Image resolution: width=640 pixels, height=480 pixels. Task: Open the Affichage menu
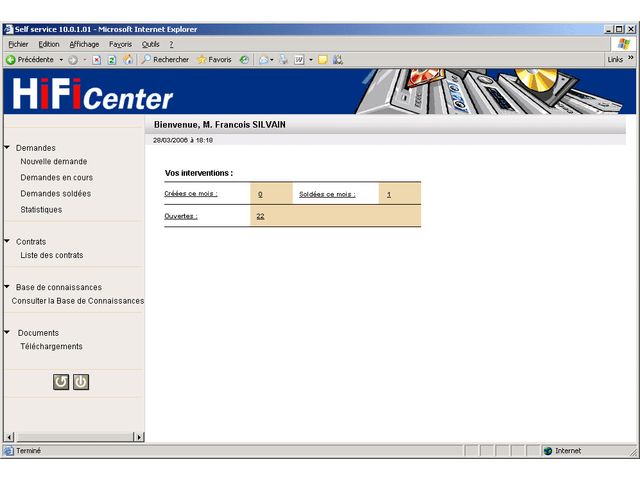pyautogui.click(x=84, y=44)
